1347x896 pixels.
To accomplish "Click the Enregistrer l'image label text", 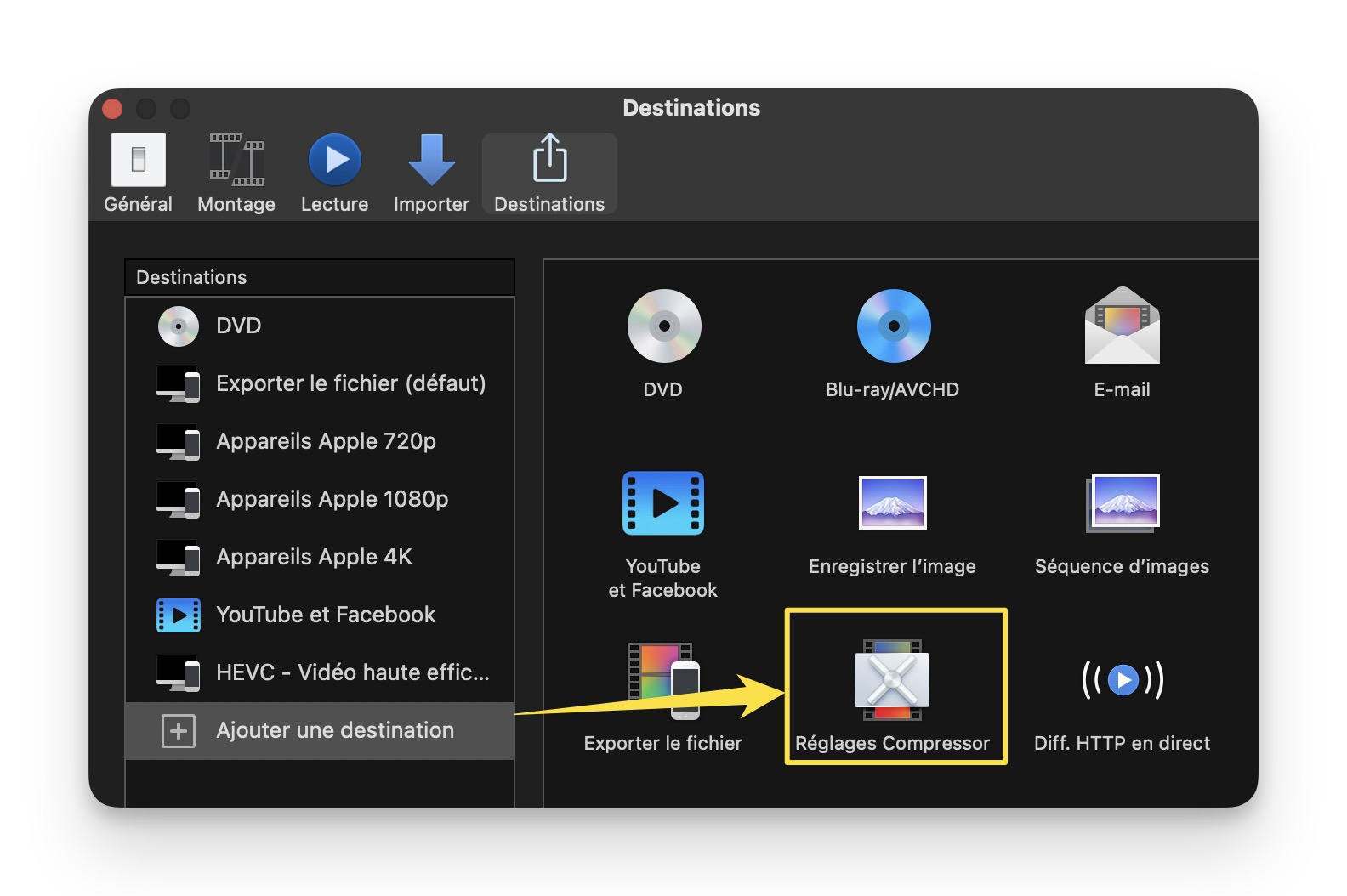I will [892, 567].
